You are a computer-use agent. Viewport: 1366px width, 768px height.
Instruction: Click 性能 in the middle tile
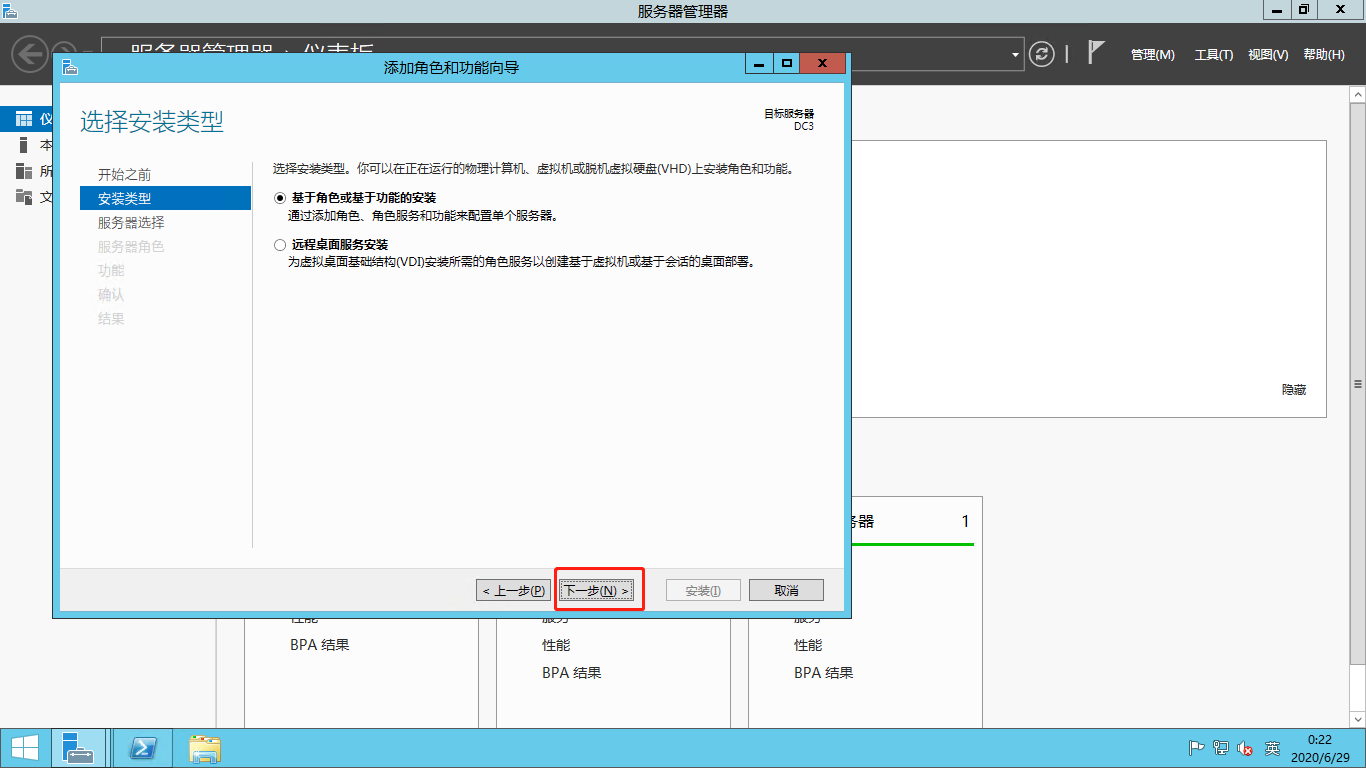(556, 645)
